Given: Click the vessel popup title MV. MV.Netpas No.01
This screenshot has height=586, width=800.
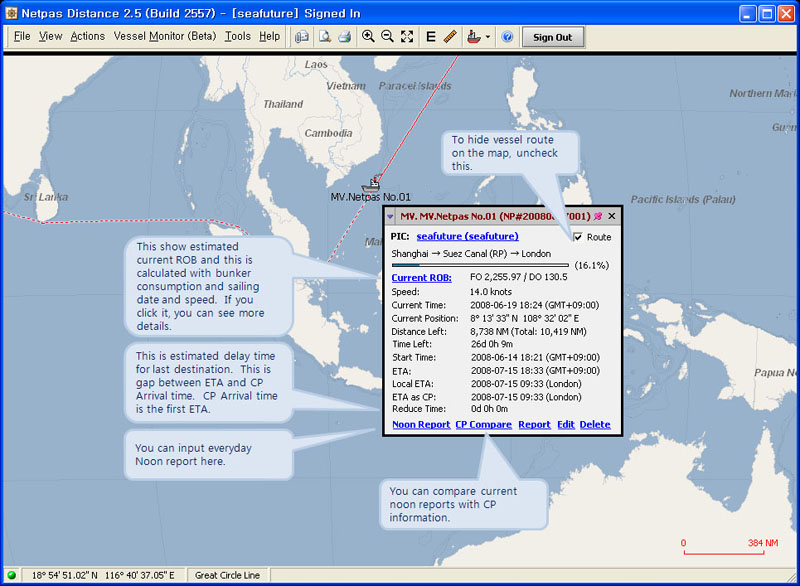Looking at the screenshot, I should pyautogui.click(x=495, y=216).
